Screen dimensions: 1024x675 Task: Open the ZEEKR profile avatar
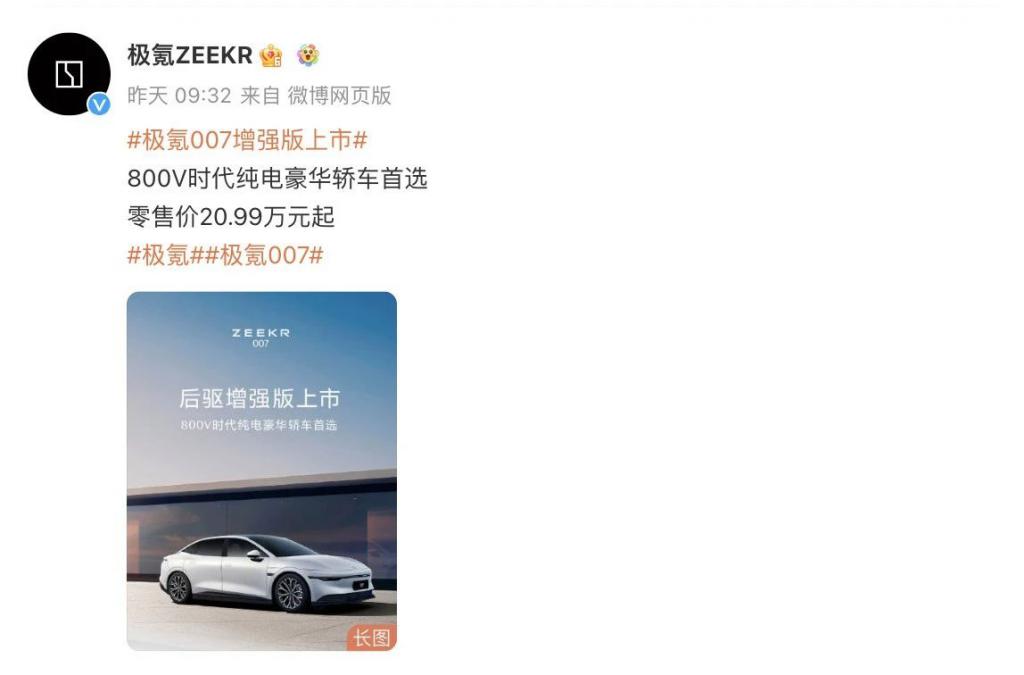tap(69, 74)
